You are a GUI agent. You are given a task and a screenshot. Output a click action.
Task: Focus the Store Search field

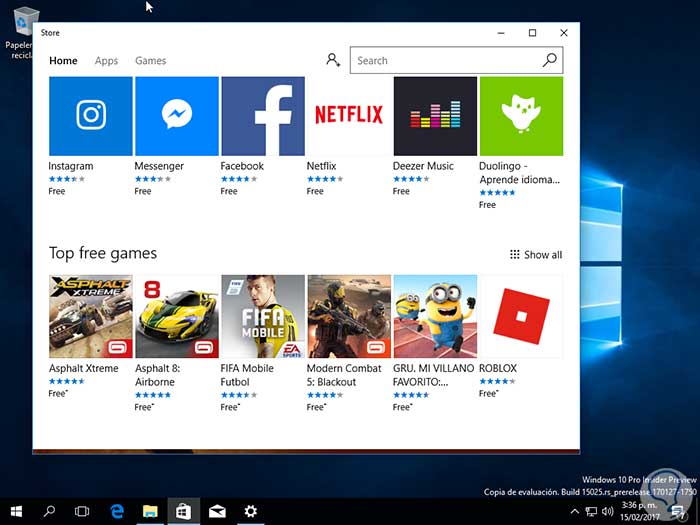pyautogui.click(x=456, y=60)
